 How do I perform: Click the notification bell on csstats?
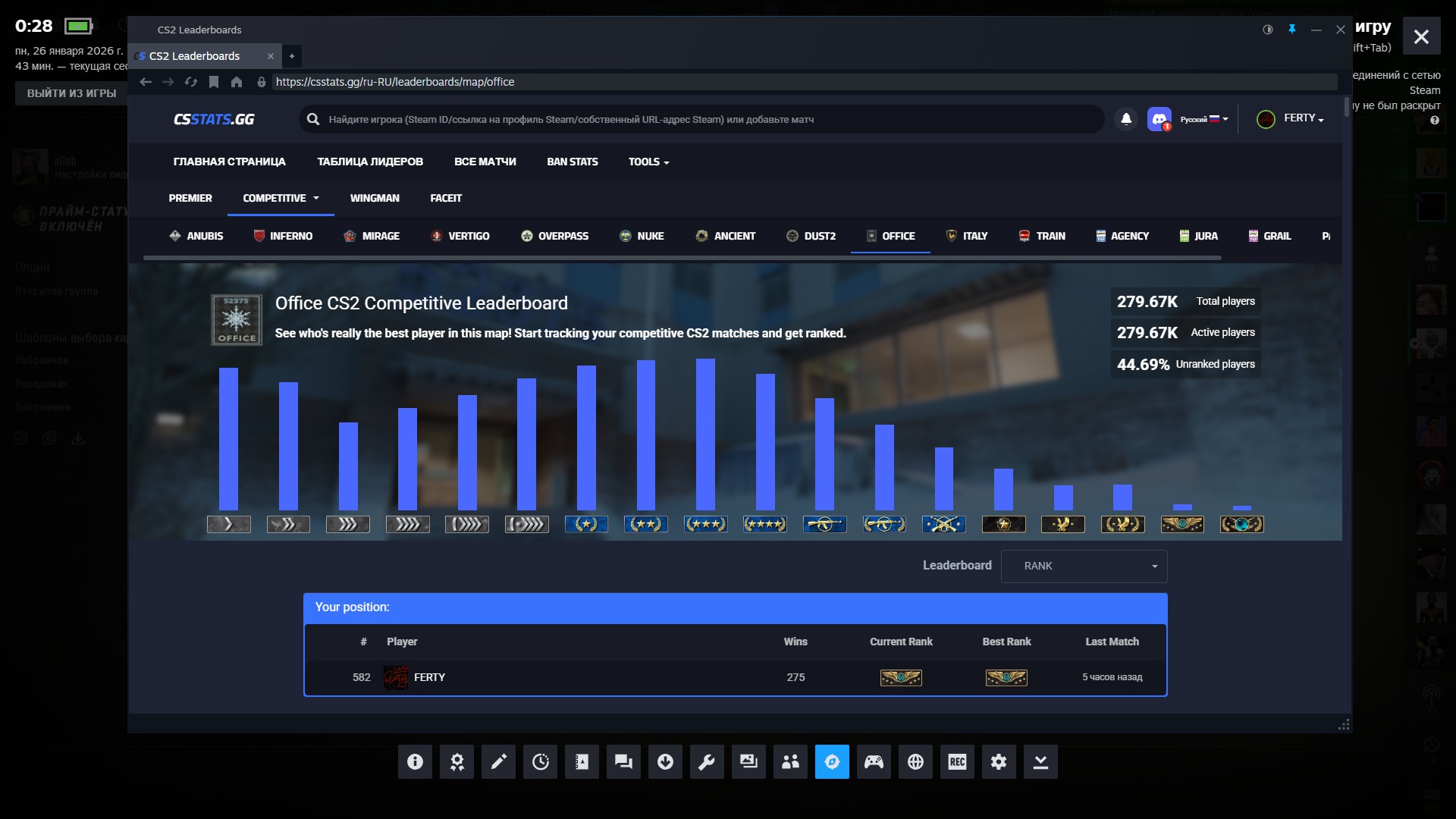(x=1126, y=119)
